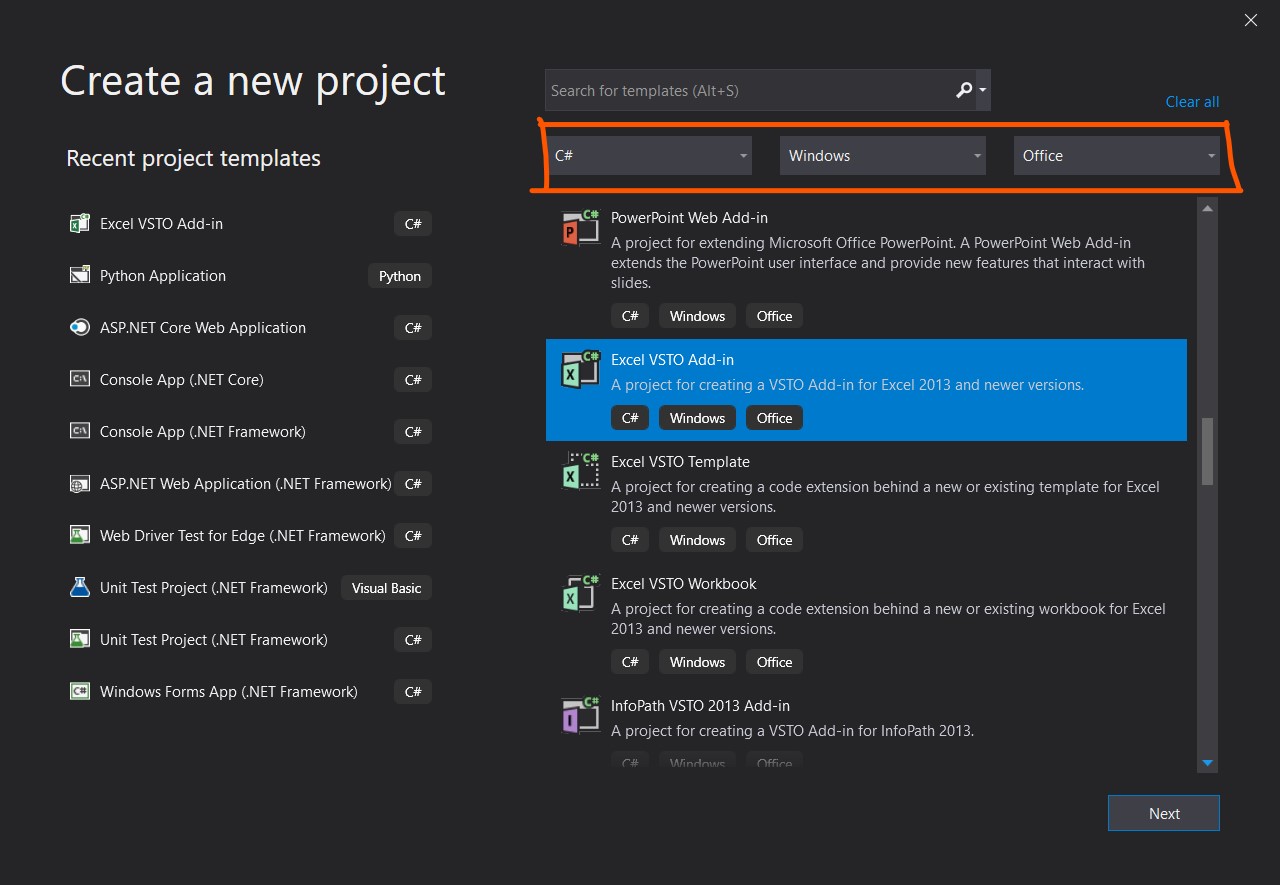Click the Windows tag under PowerPoint Web Add-in
This screenshot has width=1280, height=885.
tap(697, 316)
